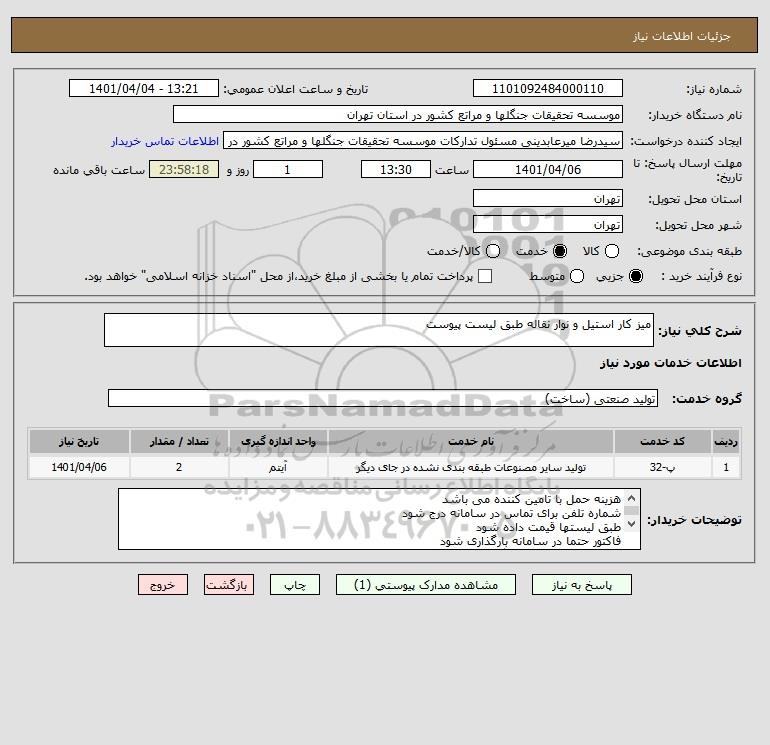The width and height of the screenshot is (770, 745).
Task: Select the متوسط purchase type radio
Action: tap(577, 276)
